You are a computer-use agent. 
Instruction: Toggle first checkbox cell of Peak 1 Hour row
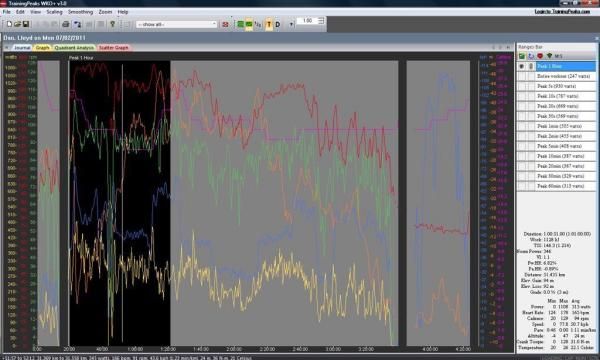click(521, 66)
